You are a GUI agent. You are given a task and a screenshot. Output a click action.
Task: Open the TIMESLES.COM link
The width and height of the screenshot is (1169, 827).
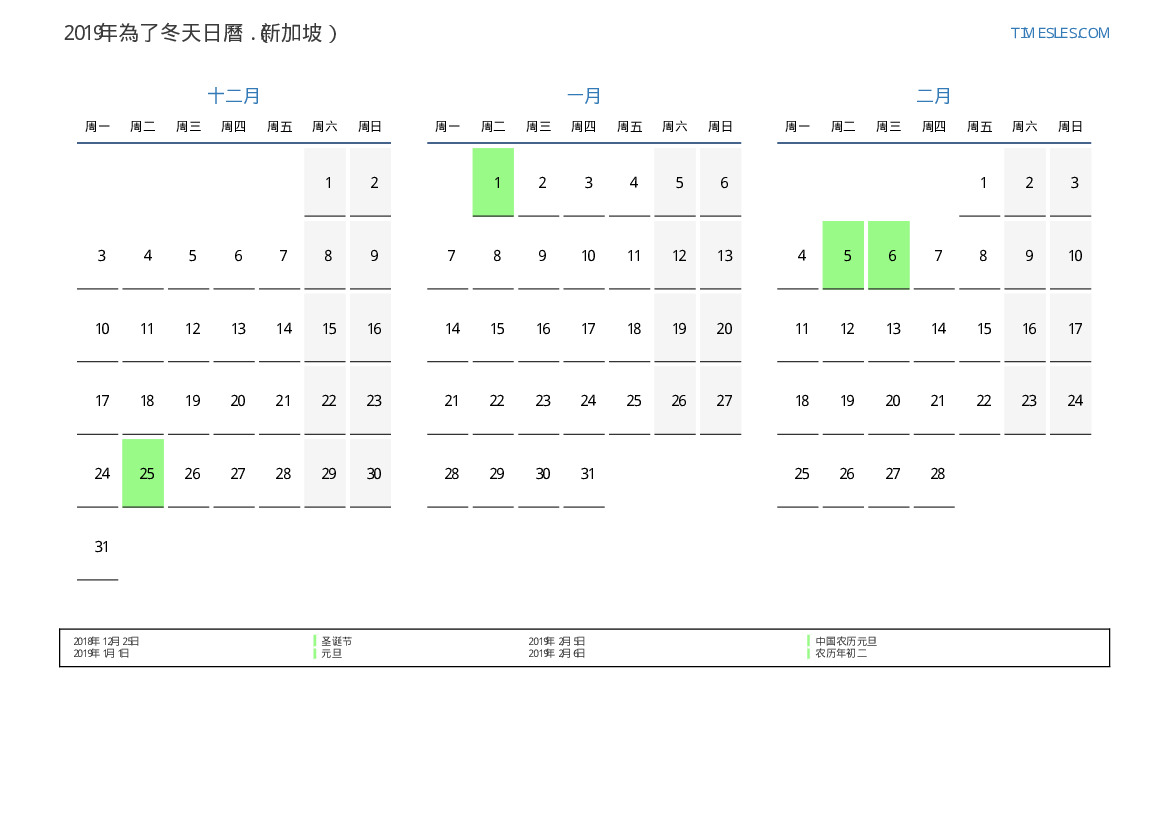(1059, 33)
